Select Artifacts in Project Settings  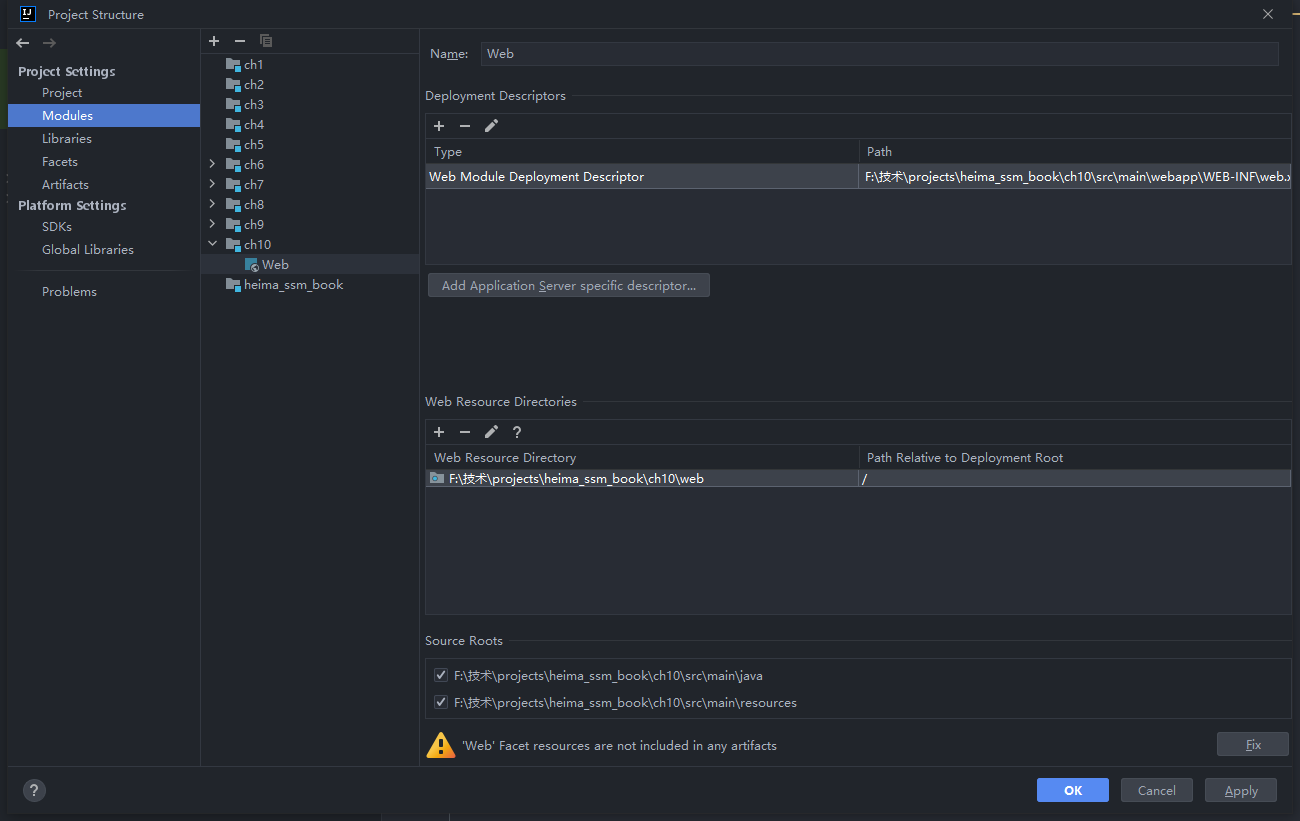65,185
